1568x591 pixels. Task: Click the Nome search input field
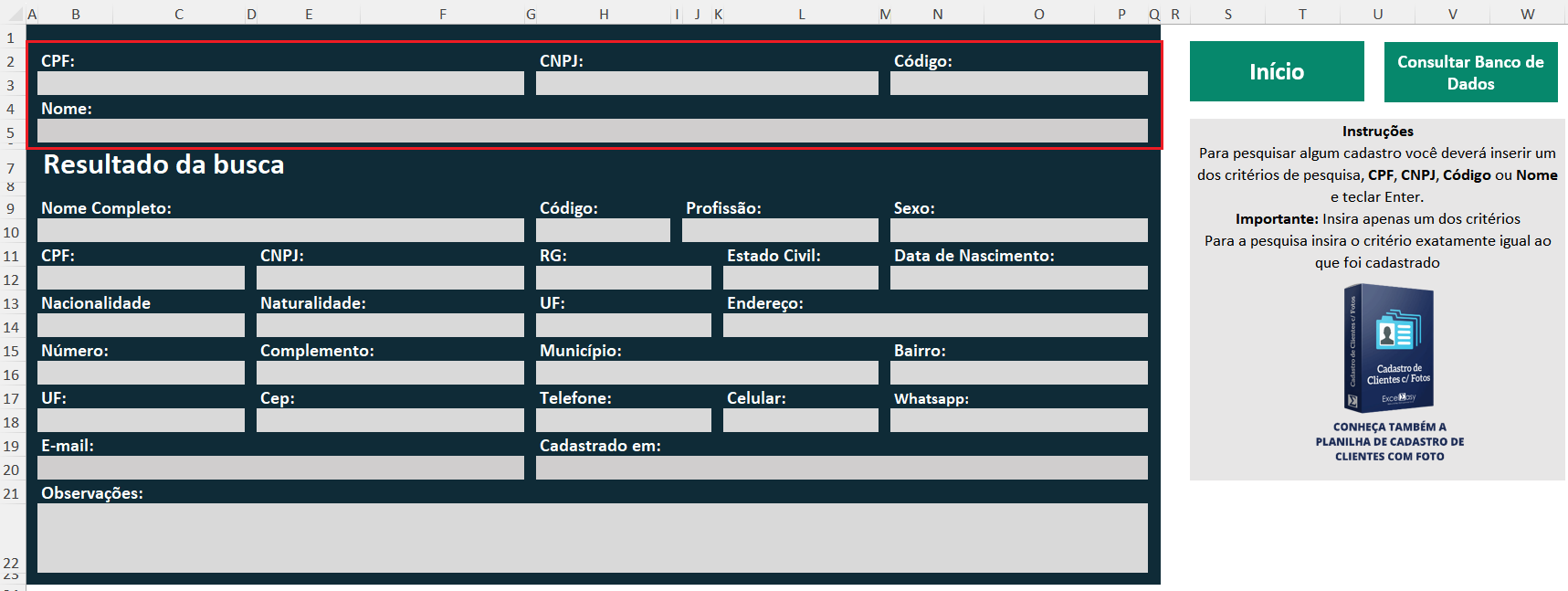point(592,131)
